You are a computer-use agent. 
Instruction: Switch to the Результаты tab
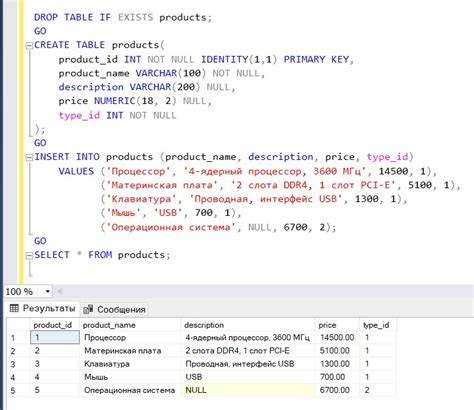(42, 309)
